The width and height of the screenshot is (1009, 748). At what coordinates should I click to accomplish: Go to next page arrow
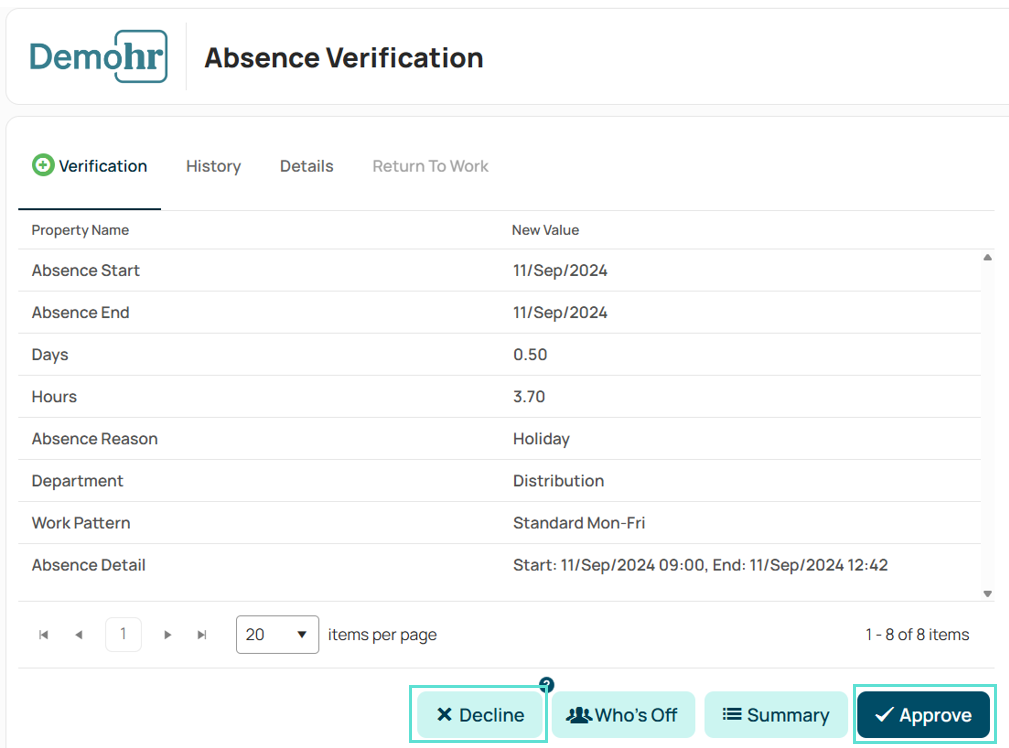[167, 635]
